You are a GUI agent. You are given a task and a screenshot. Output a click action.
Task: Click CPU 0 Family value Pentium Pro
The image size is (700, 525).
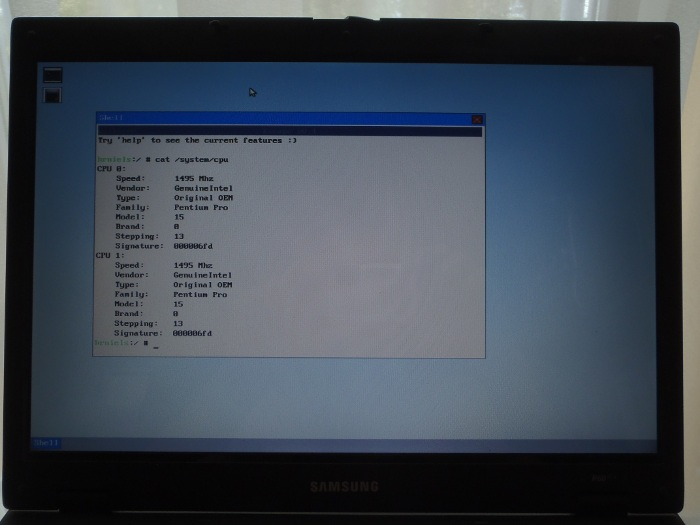(x=201, y=207)
